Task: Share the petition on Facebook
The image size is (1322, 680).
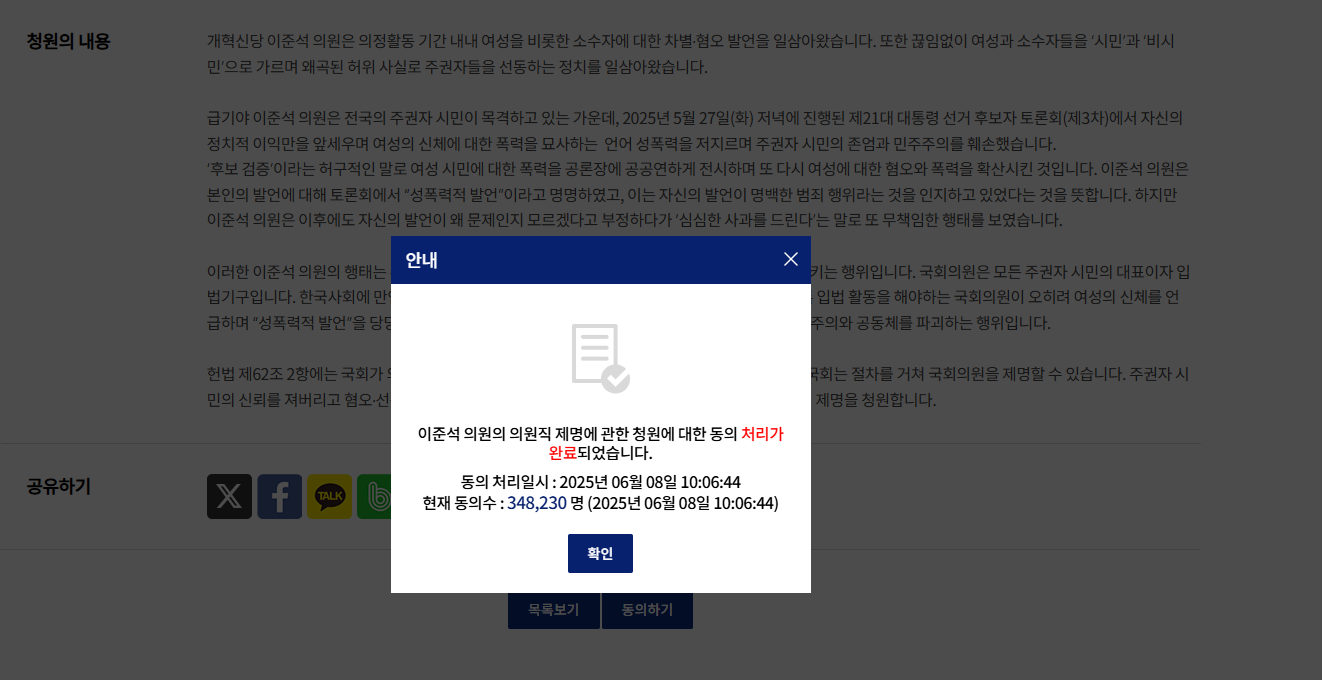Action: 279,496
